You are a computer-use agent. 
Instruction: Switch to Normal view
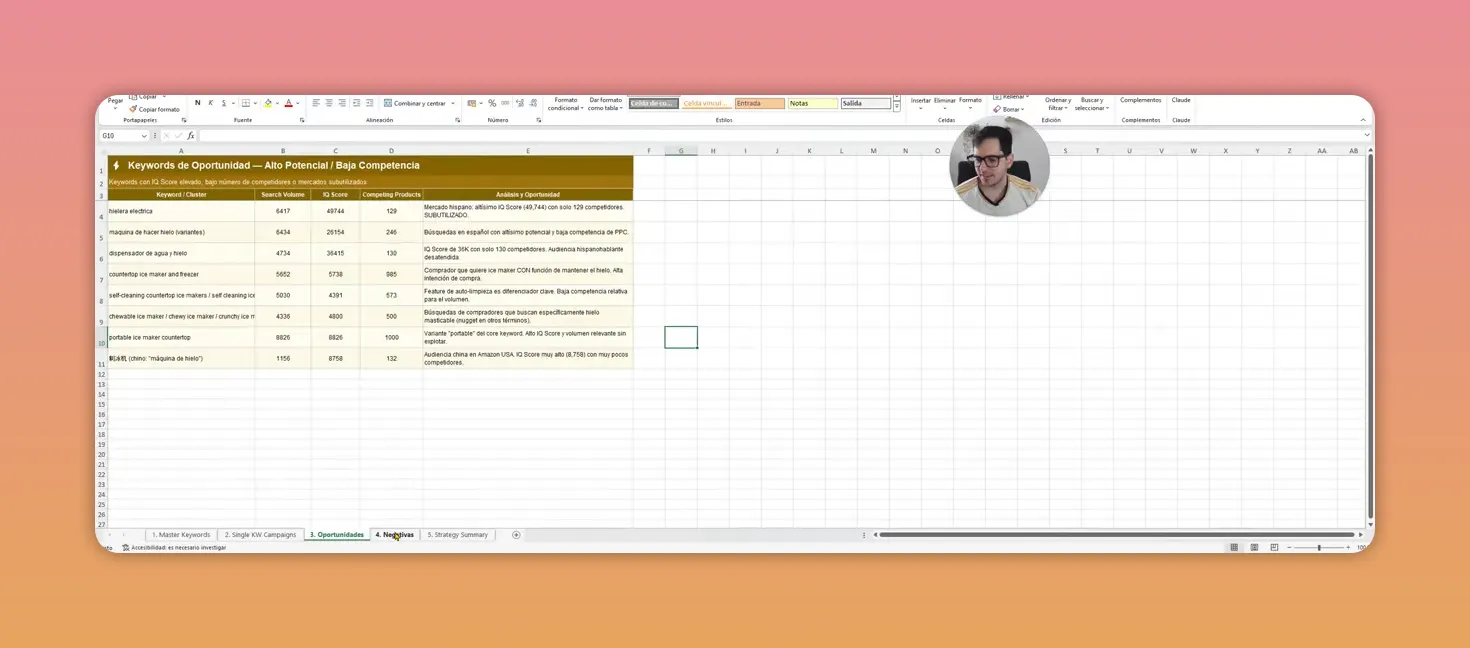tap(1234, 547)
